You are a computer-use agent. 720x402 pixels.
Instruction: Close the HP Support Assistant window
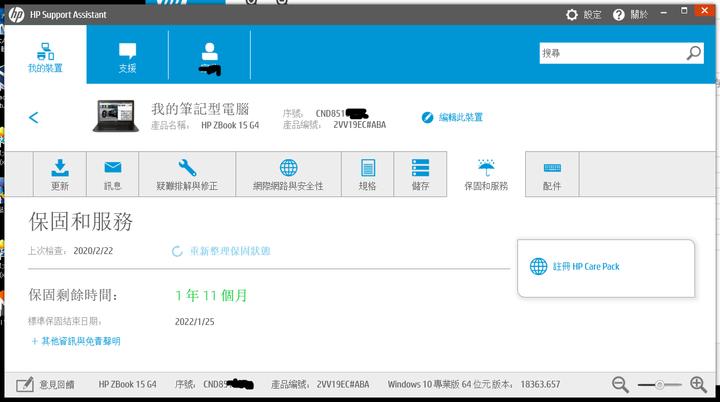[704, 11]
